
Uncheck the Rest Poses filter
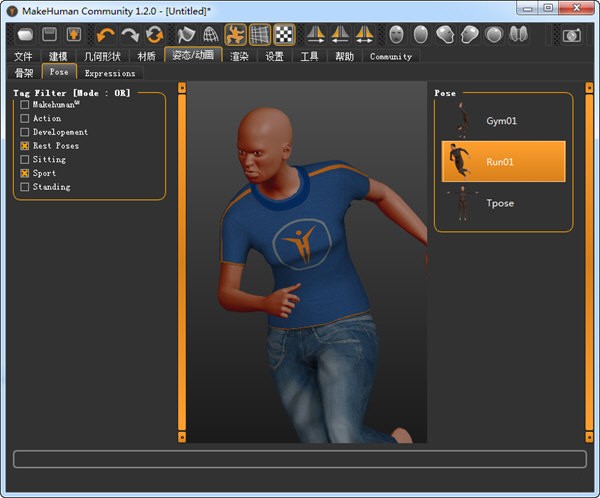point(25,146)
